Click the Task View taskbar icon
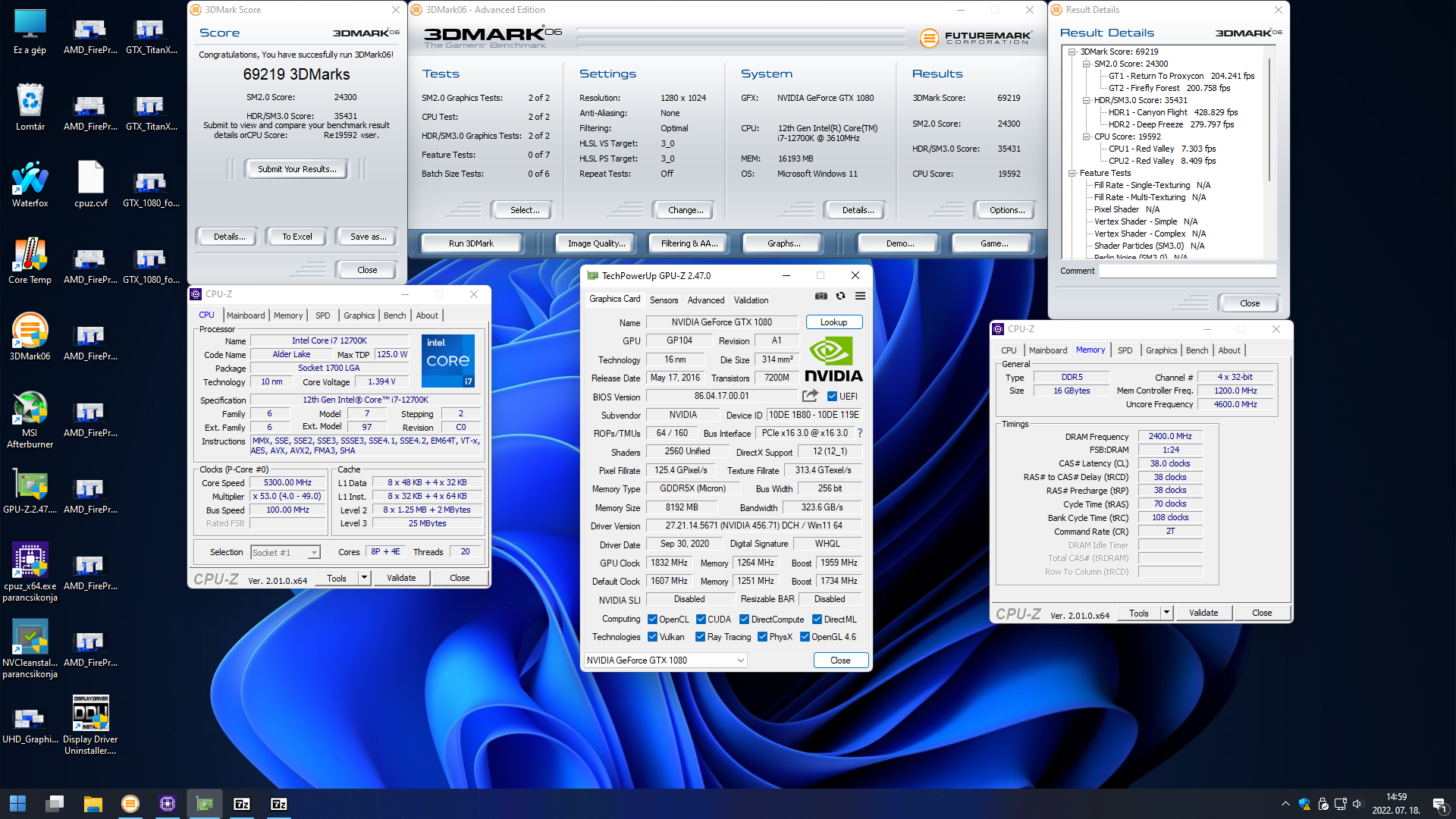The width and height of the screenshot is (1456, 819). pyautogui.click(x=55, y=803)
